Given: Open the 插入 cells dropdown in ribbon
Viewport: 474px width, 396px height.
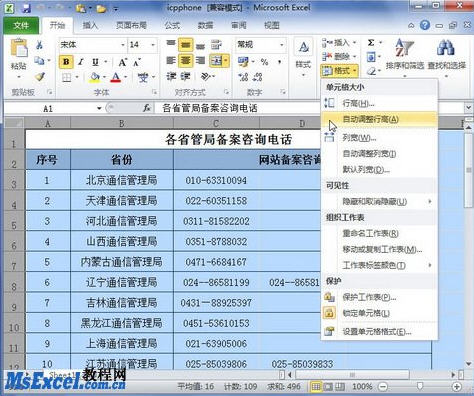Looking at the screenshot, I should tap(339, 43).
